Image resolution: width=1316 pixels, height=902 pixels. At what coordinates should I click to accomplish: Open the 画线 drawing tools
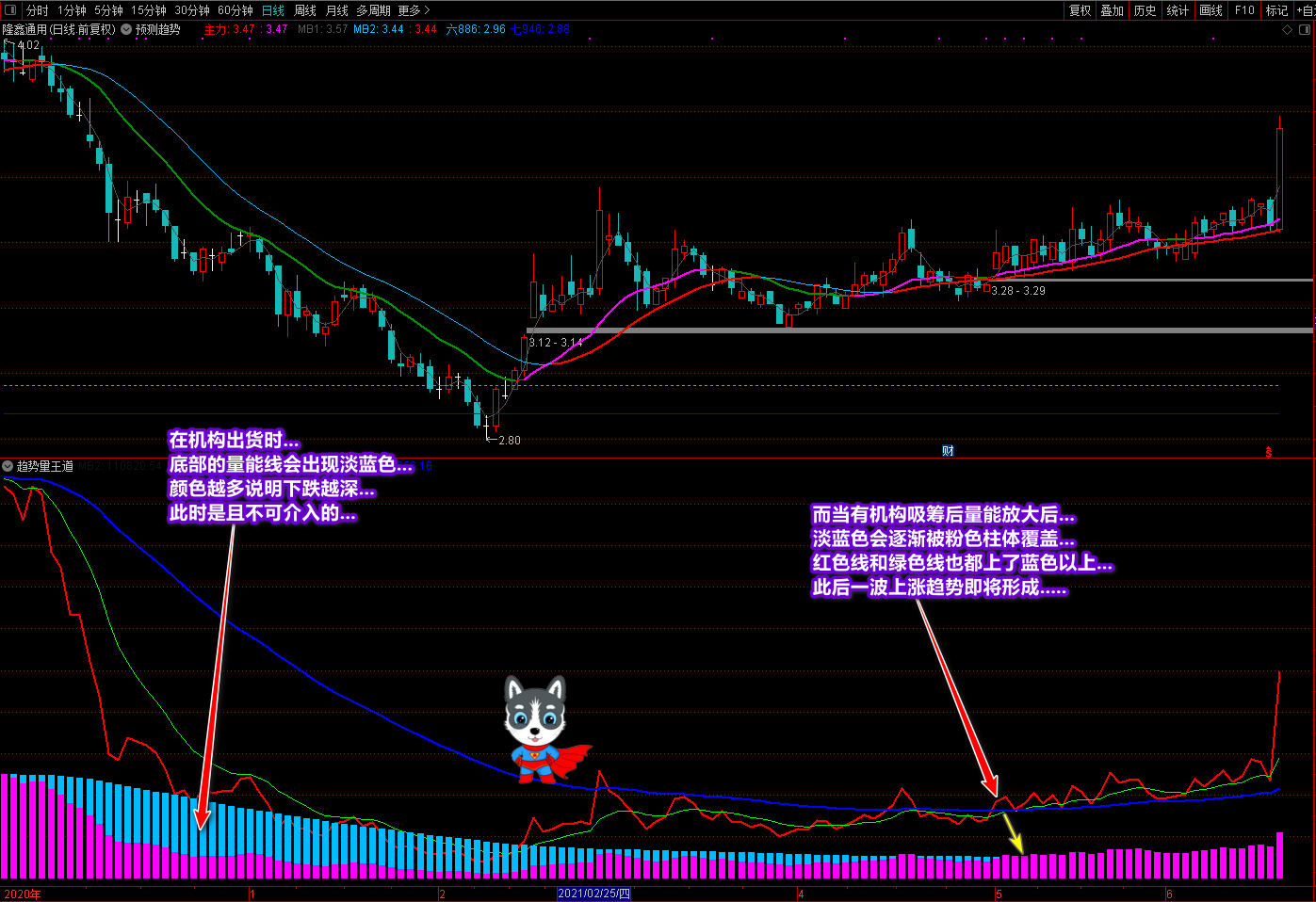tap(1210, 10)
